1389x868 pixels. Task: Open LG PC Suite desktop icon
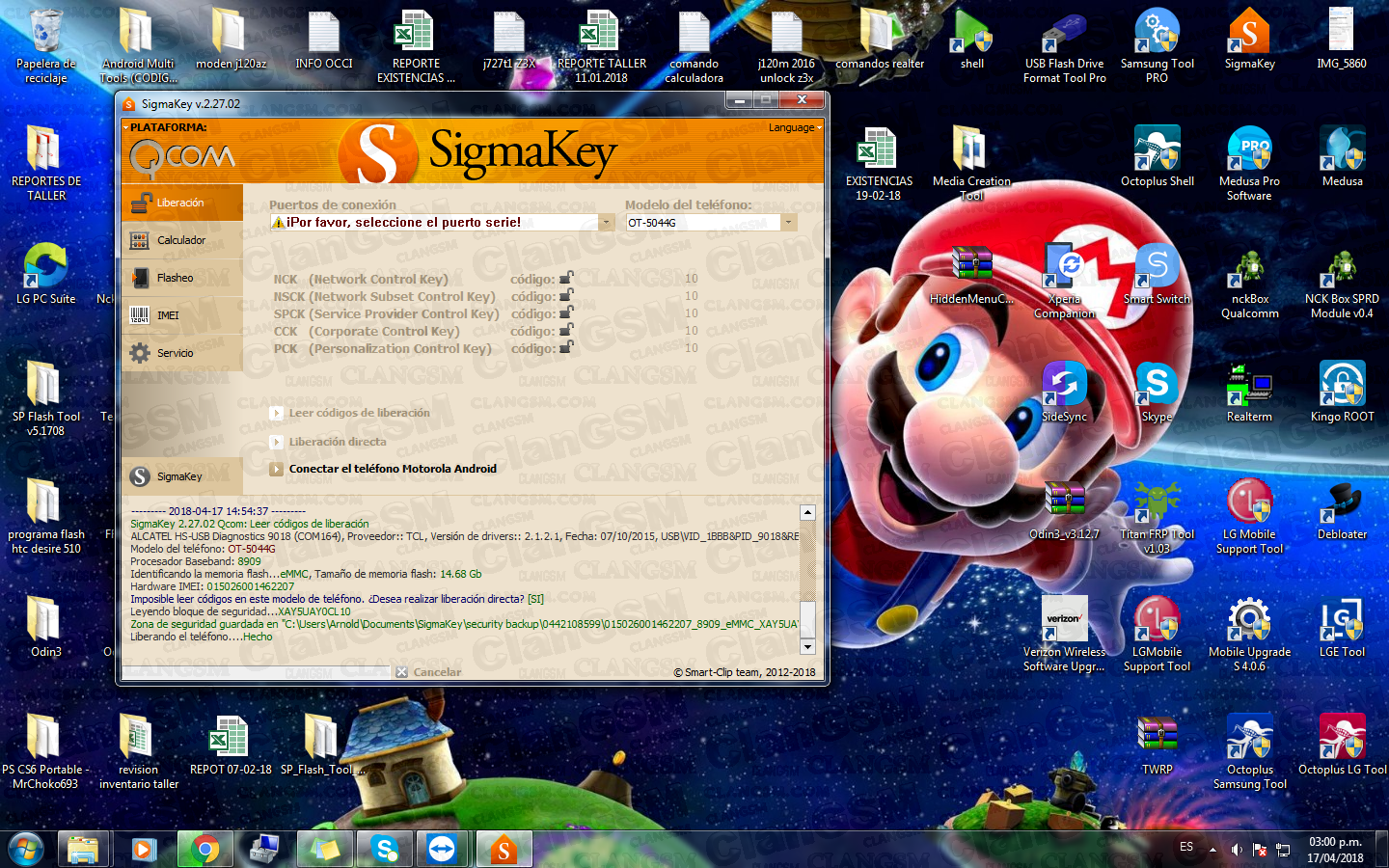coord(45,274)
